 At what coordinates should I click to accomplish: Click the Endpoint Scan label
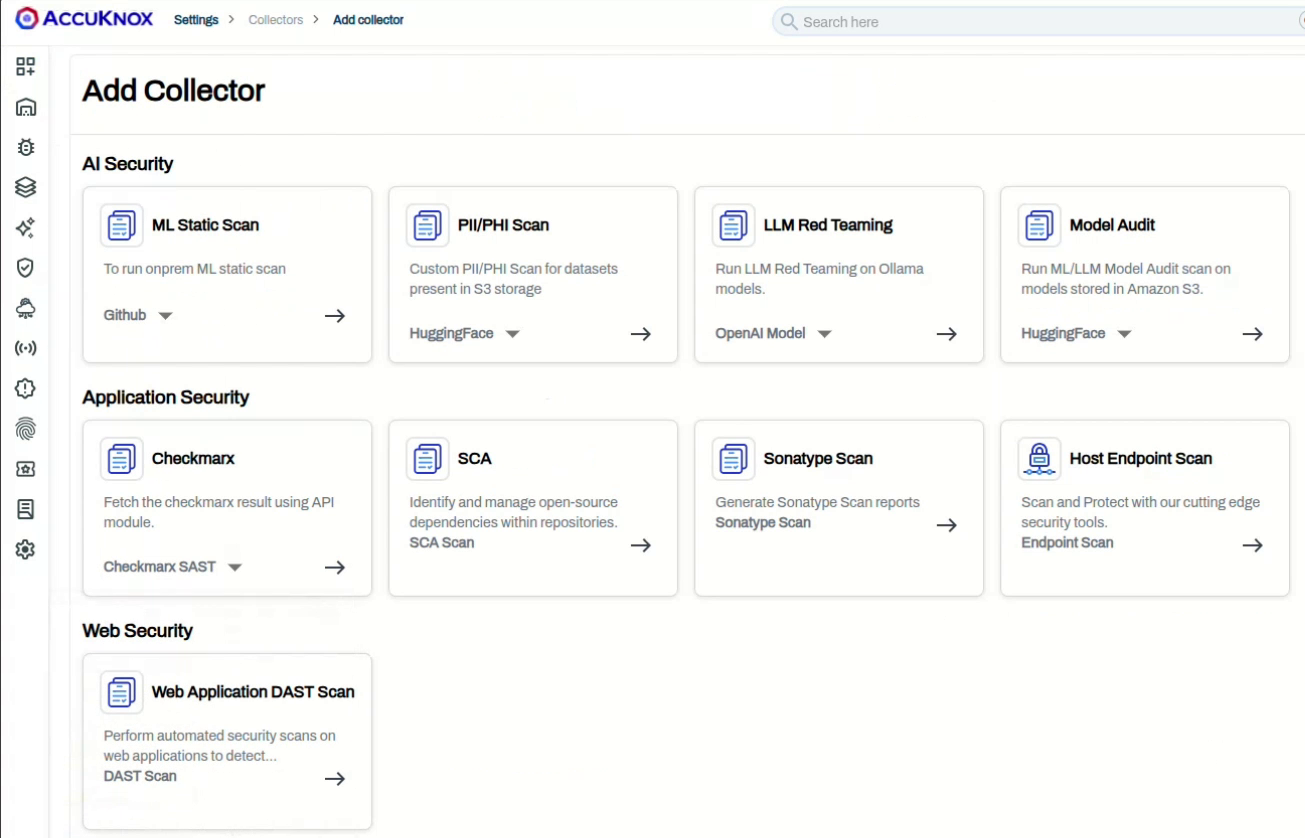click(x=1067, y=543)
